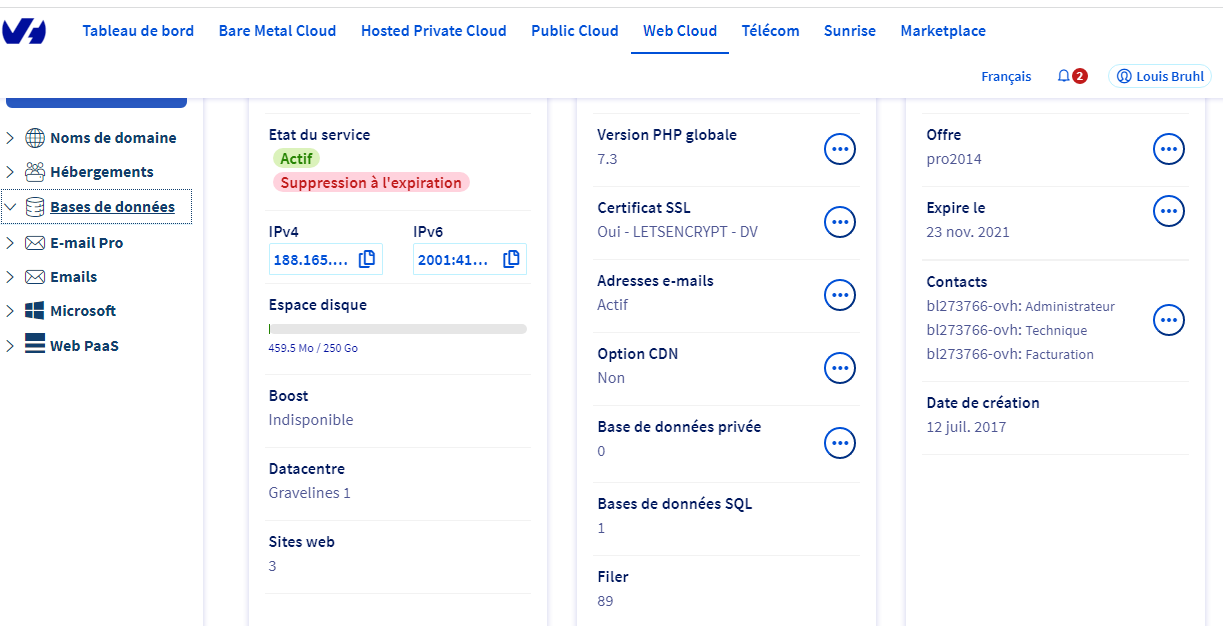
Task: Click the OVH logo icon
Action: click(24, 32)
